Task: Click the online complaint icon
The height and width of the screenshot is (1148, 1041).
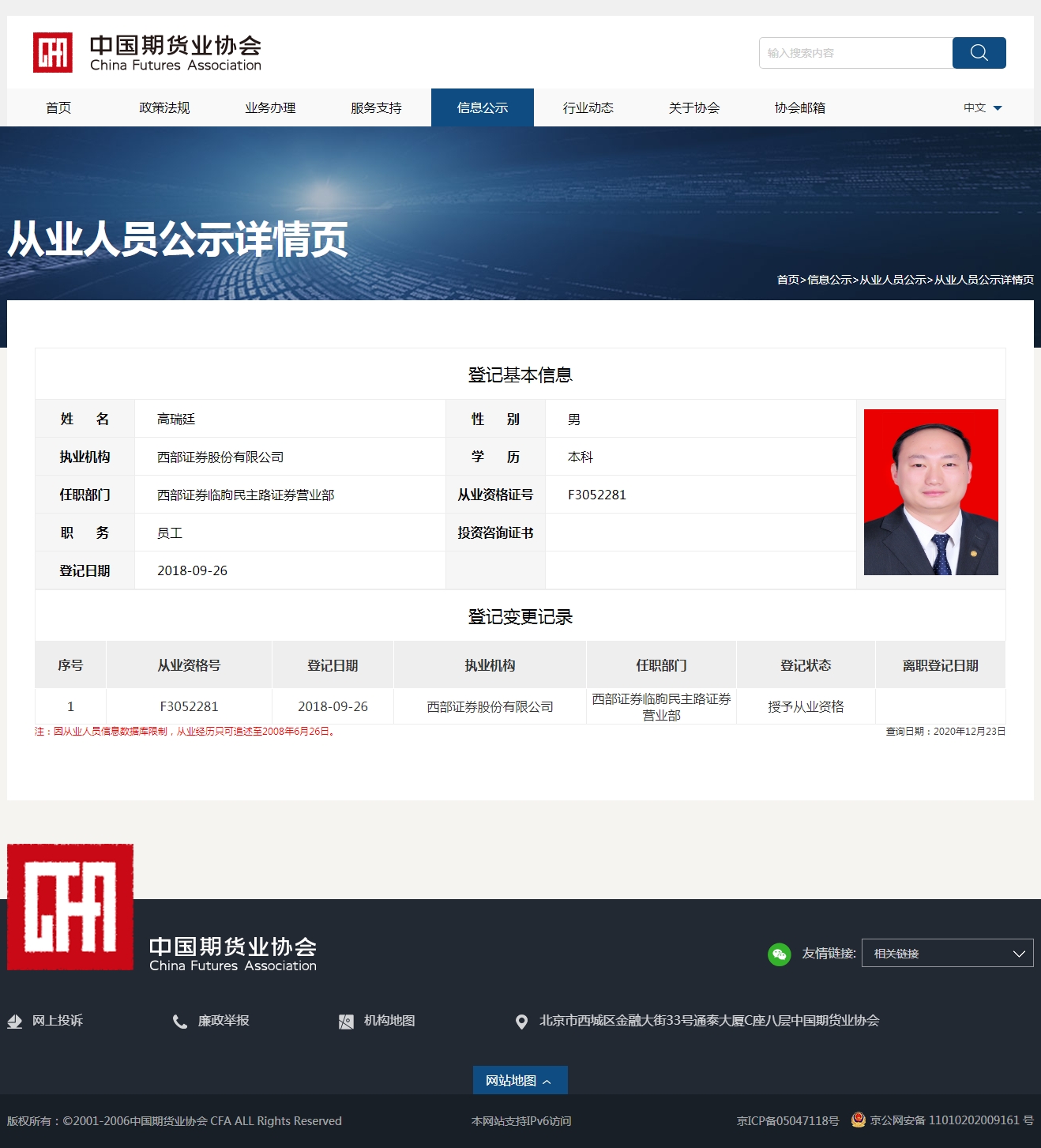Action: pos(15,1022)
